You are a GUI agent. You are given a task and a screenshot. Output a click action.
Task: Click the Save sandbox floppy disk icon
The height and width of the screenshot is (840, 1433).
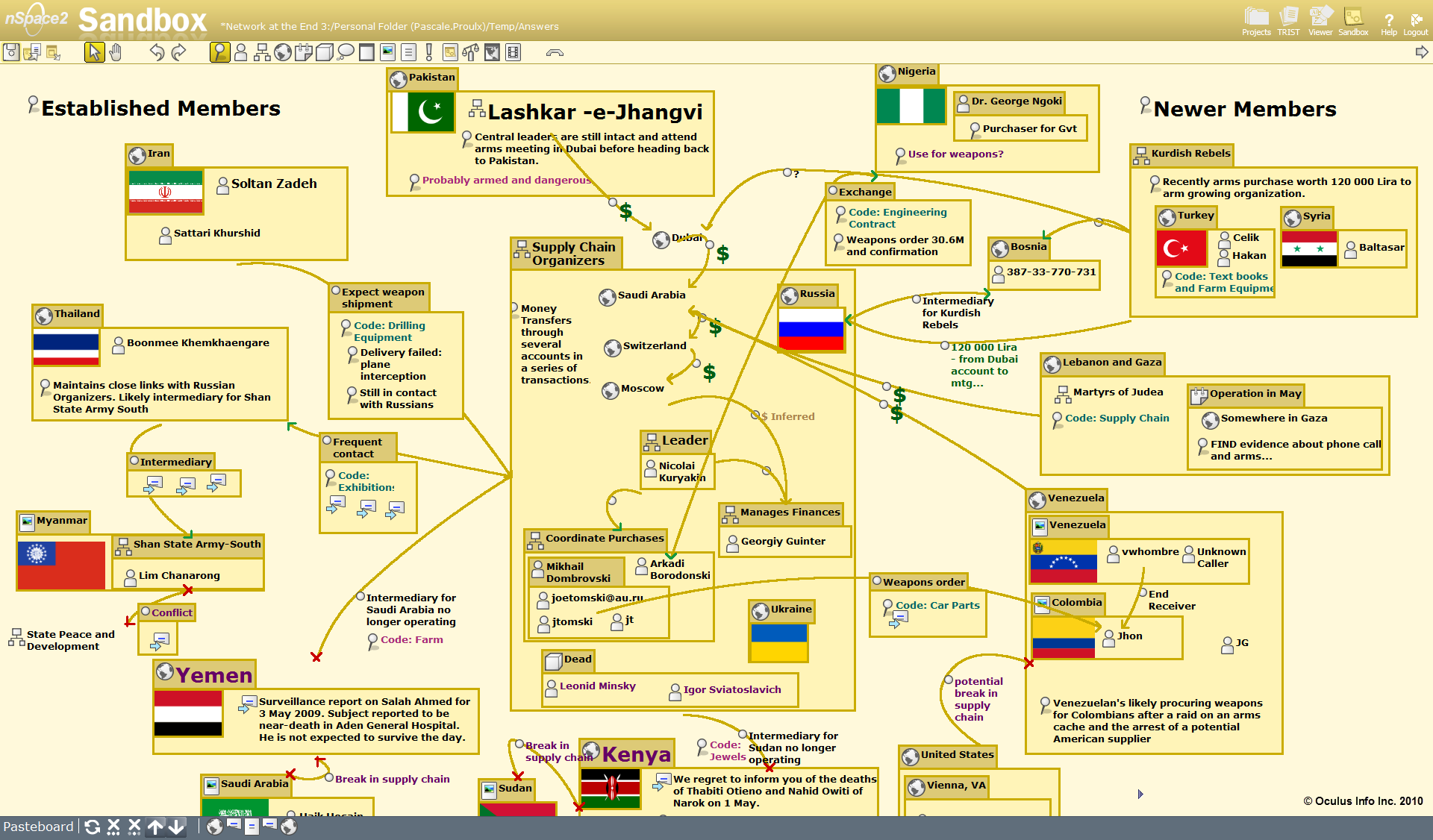tap(11, 52)
